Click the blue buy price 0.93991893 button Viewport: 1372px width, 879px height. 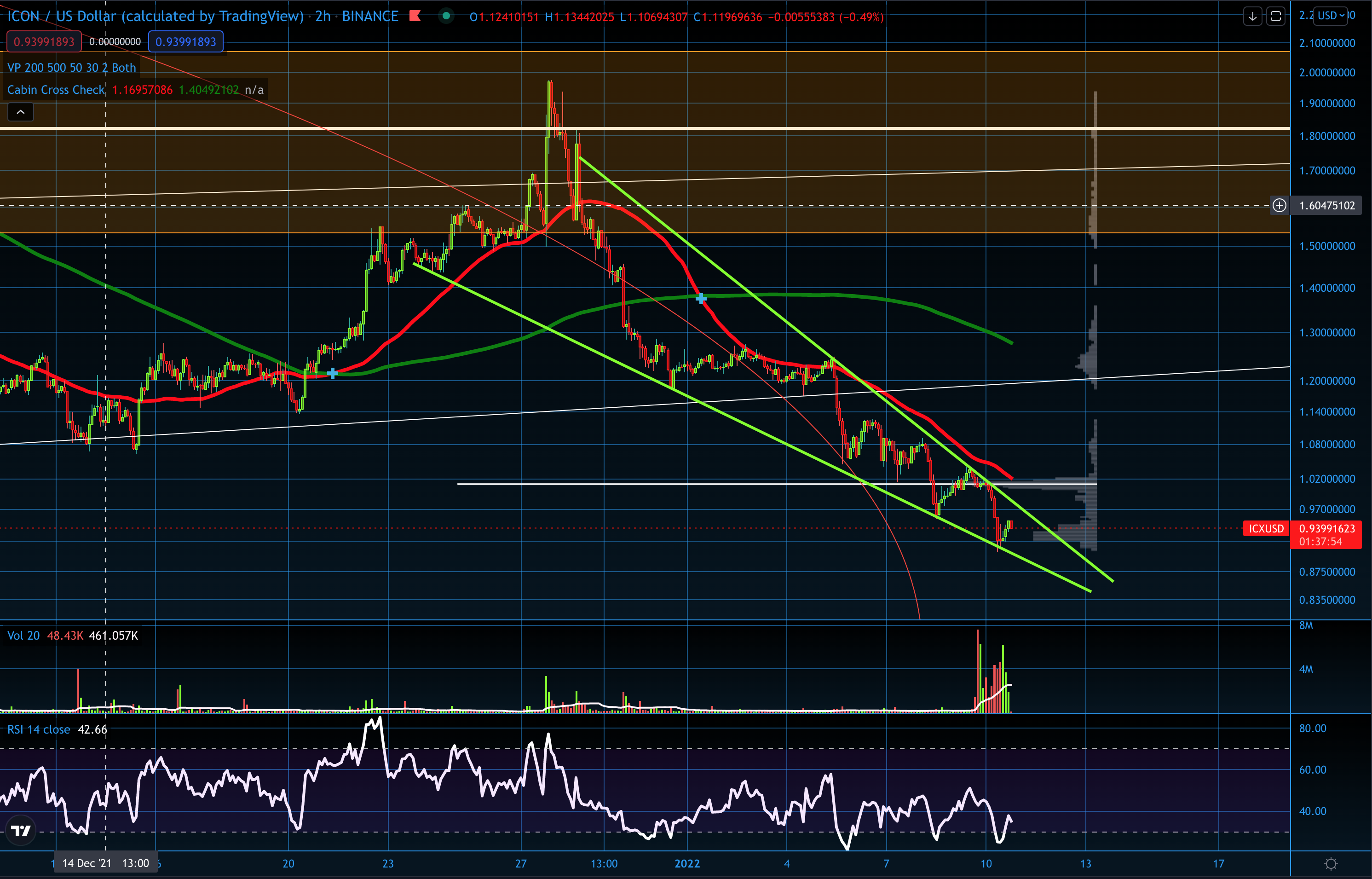(185, 42)
